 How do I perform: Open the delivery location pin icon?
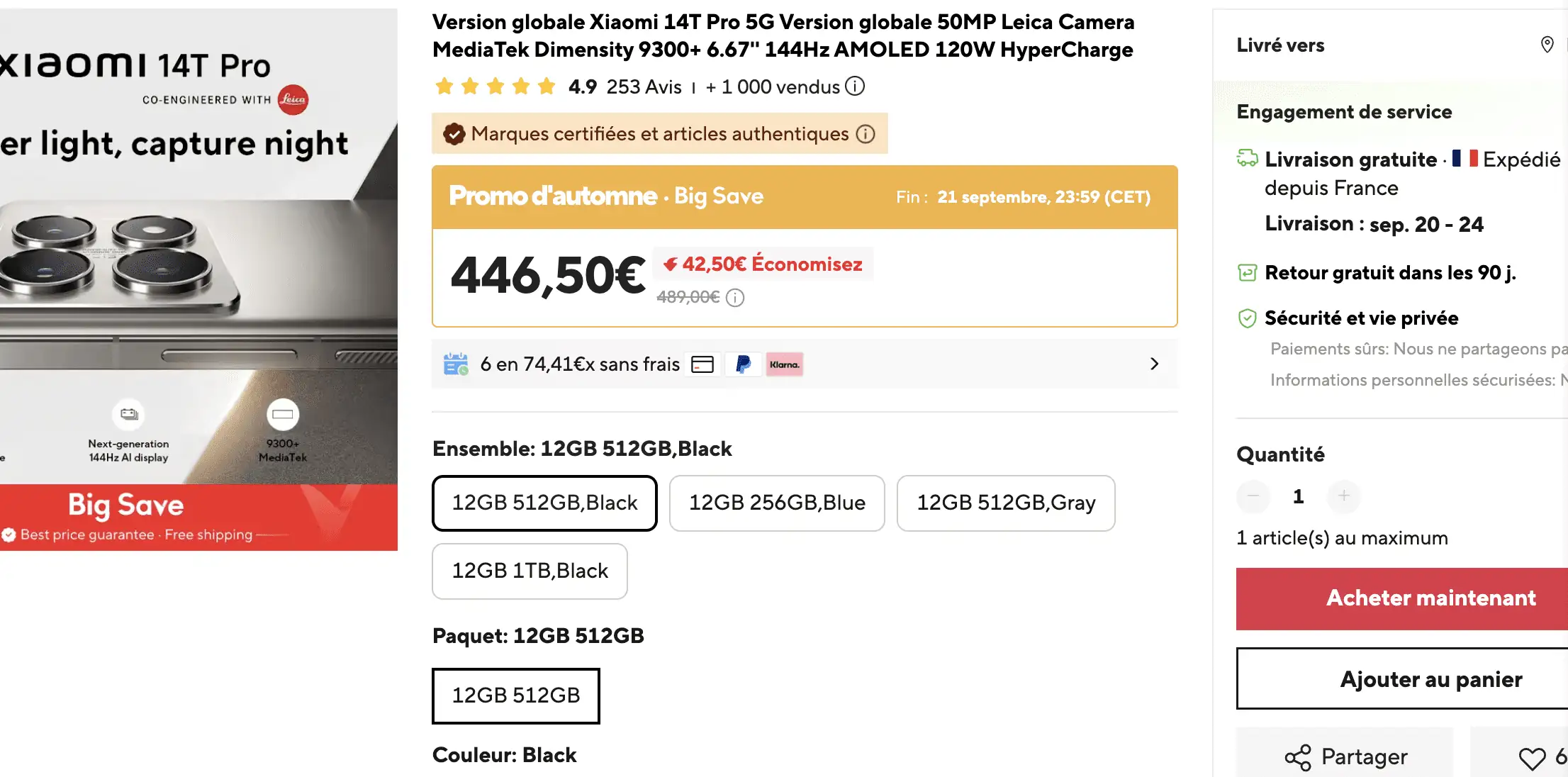(x=1547, y=45)
